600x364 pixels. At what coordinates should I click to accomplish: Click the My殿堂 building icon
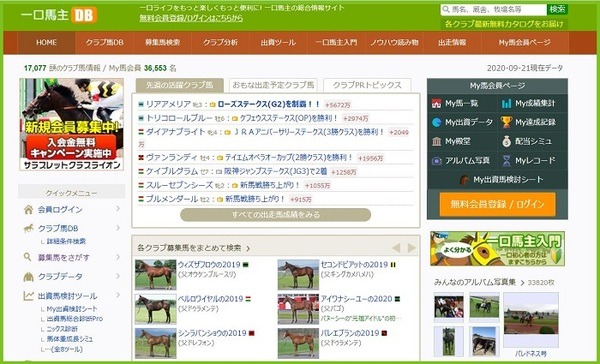(436, 141)
